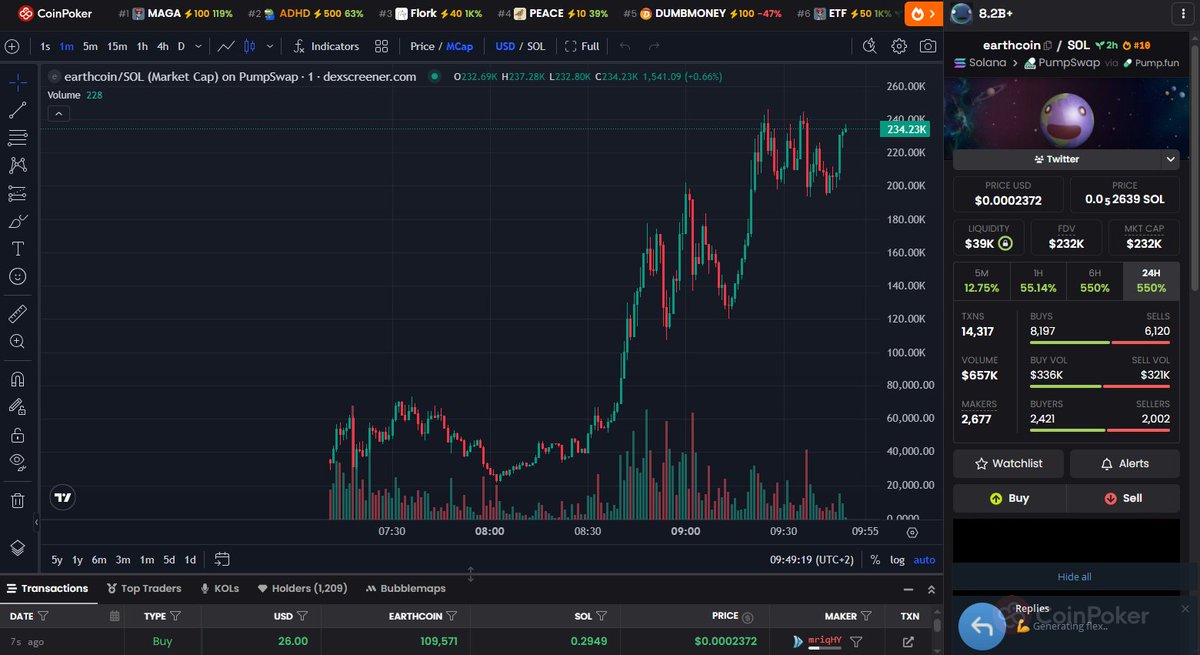Open the layout grid templates icon

(381, 46)
